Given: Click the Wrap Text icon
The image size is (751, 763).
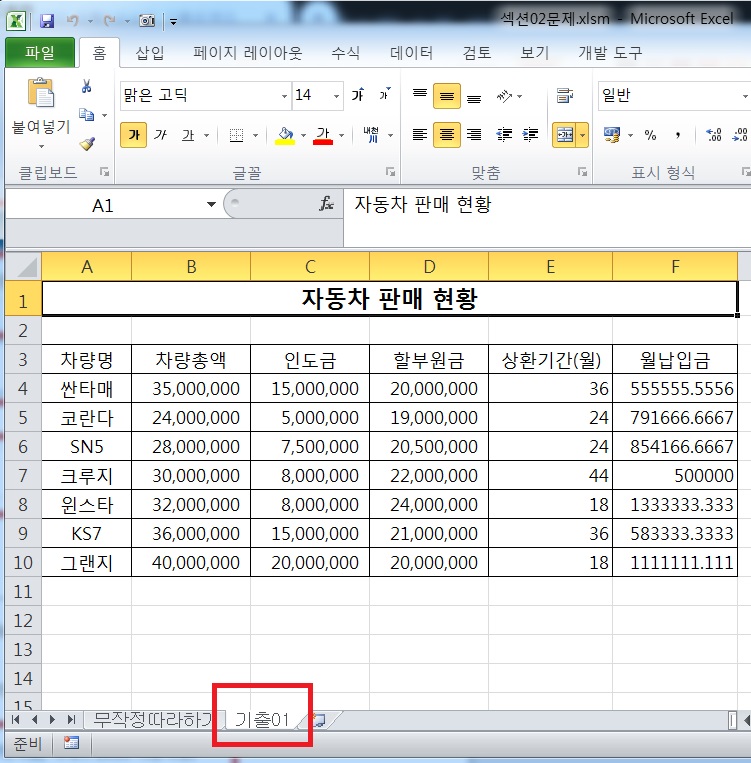Looking at the screenshot, I should pos(565,96).
